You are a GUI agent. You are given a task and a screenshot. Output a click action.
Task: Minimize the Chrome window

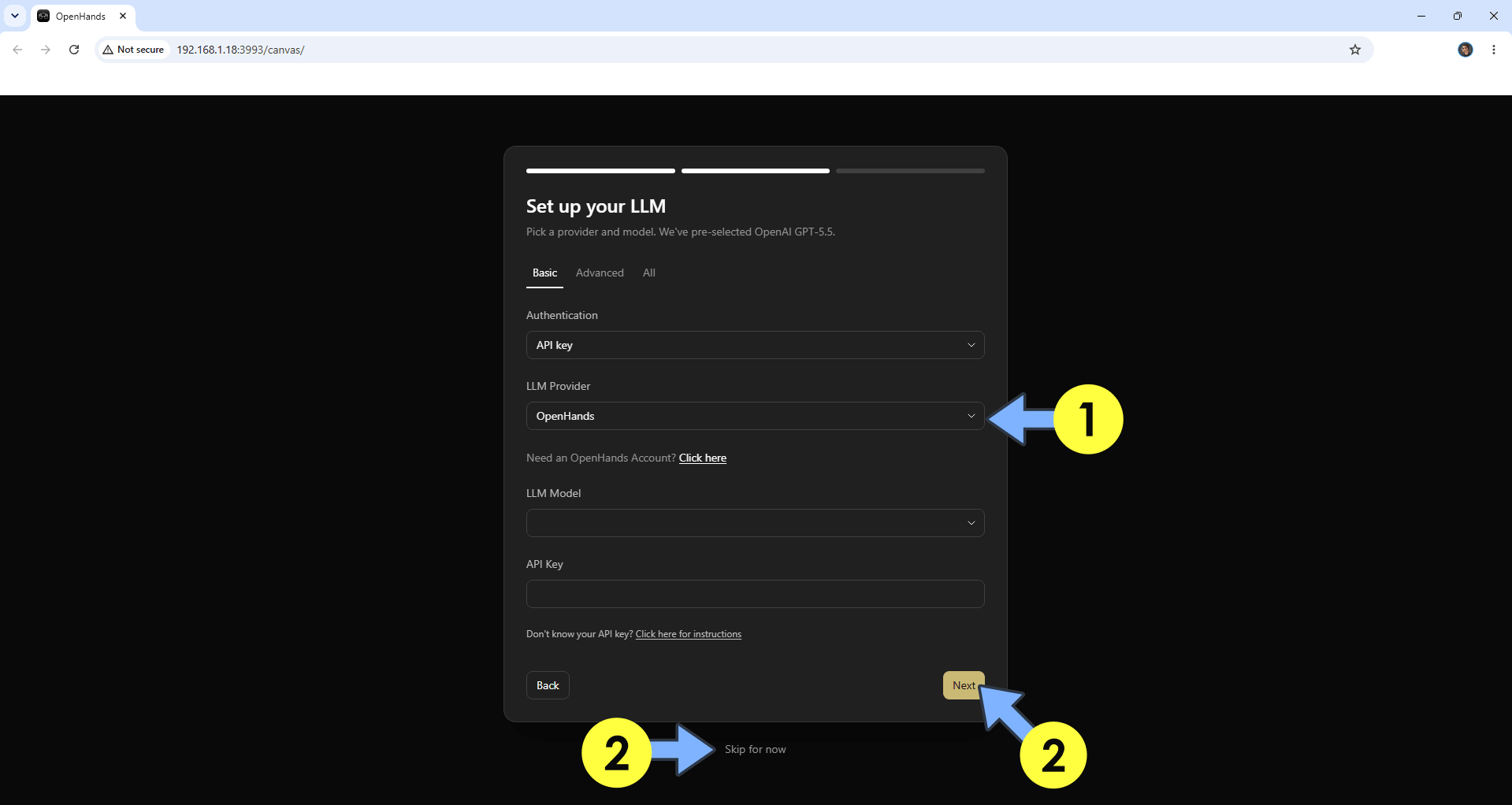1421,16
